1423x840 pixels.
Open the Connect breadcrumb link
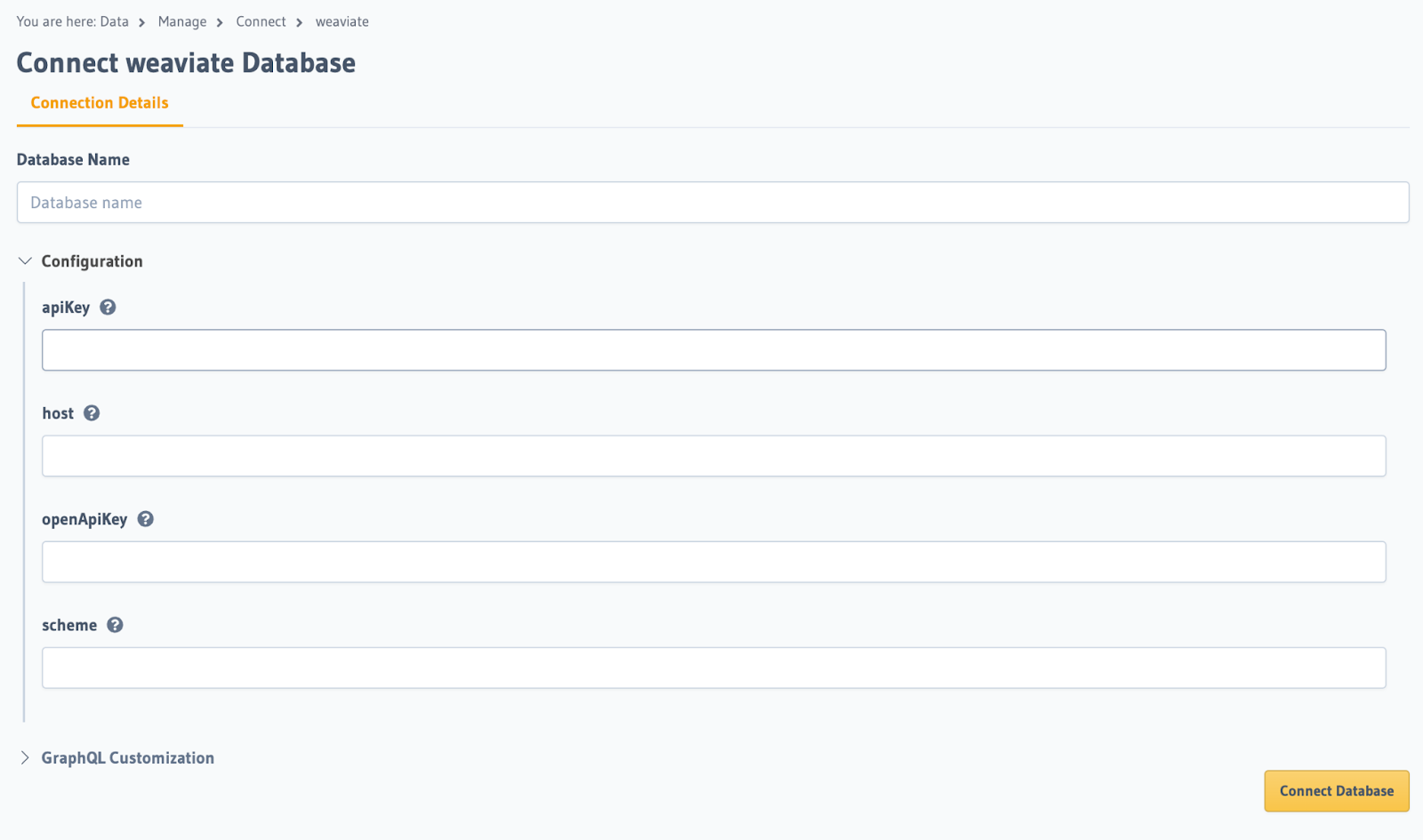pyautogui.click(x=261, y=21)
